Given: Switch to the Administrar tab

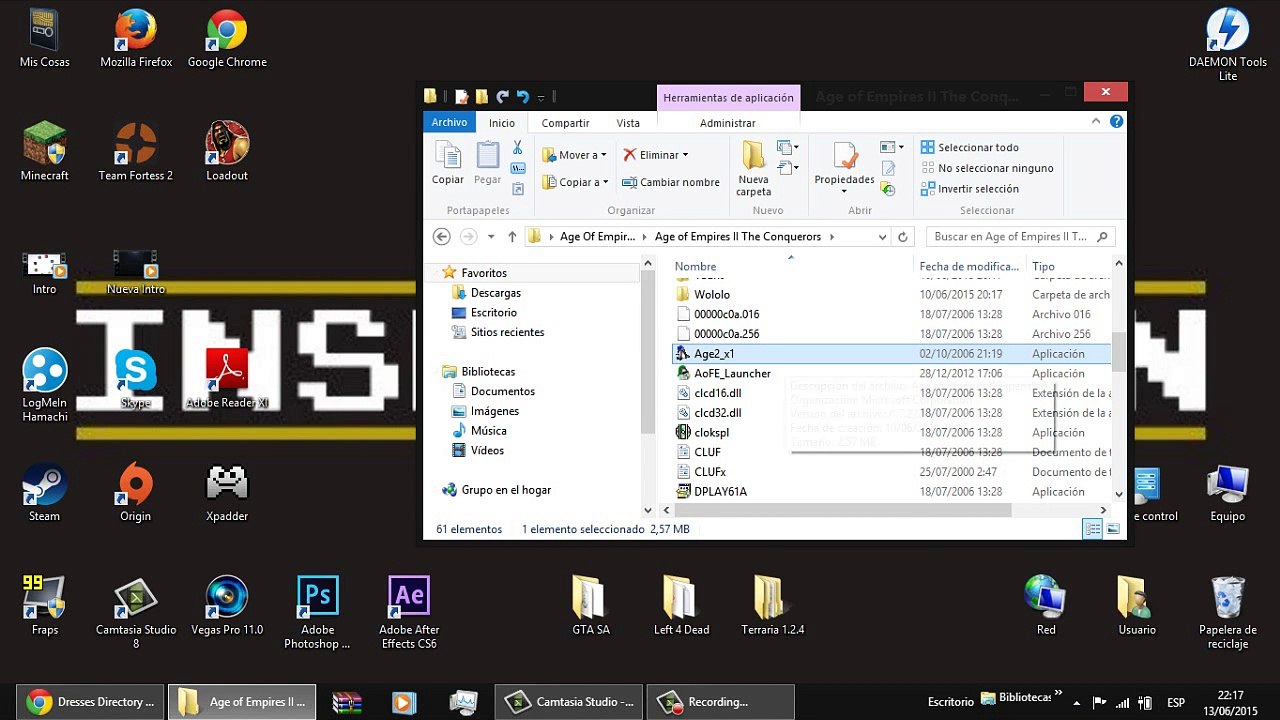Looking at the screenshot, I should [x=728, y=123].
